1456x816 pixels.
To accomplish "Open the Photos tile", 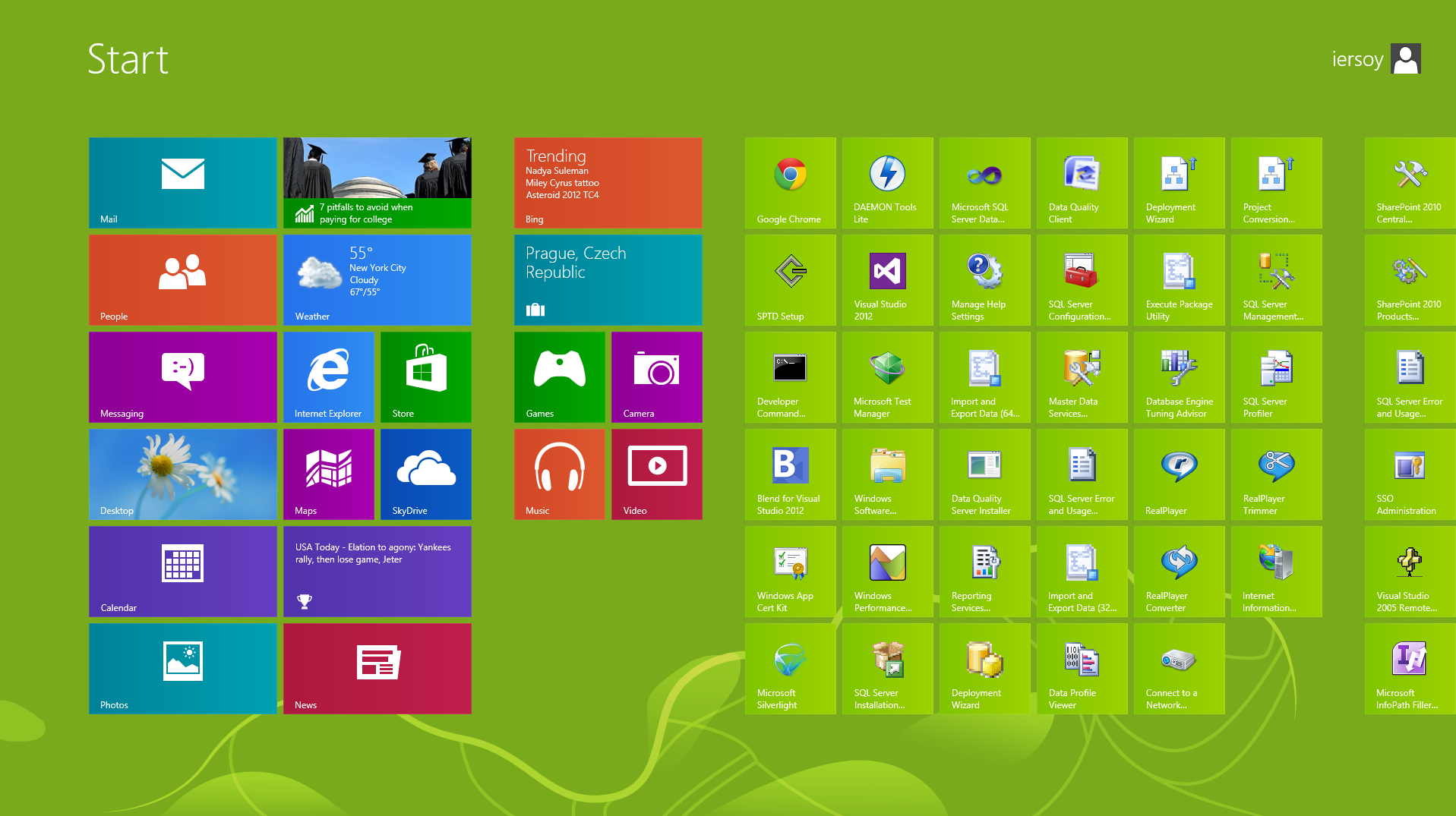I will pyautogui.click(x=183, y=669).
